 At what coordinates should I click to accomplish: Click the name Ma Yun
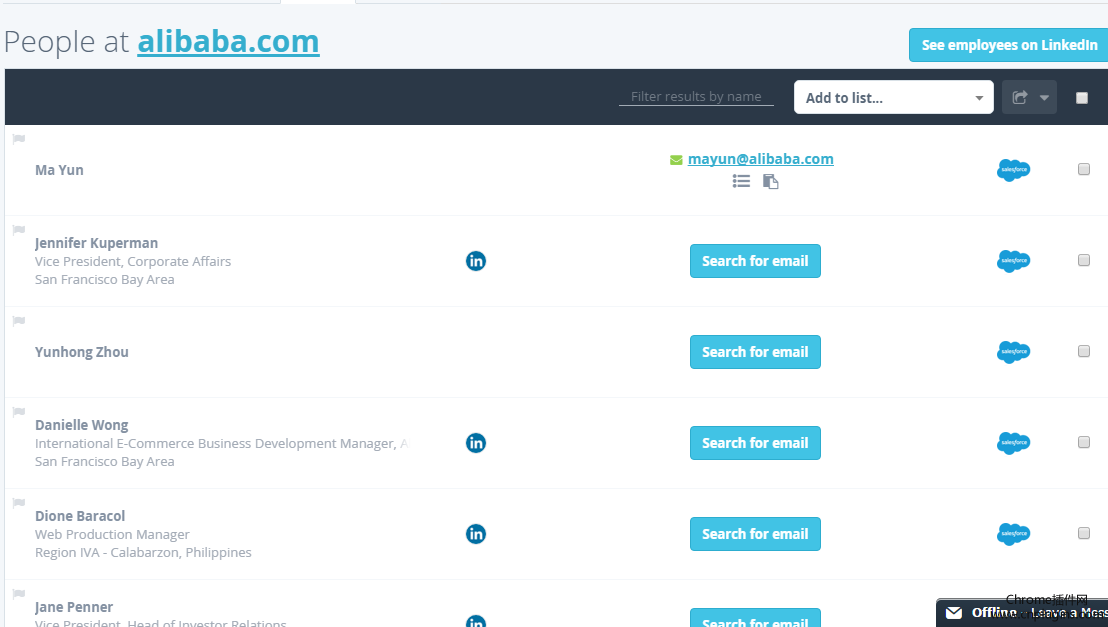pyautogui.click(x=59, y=170)
